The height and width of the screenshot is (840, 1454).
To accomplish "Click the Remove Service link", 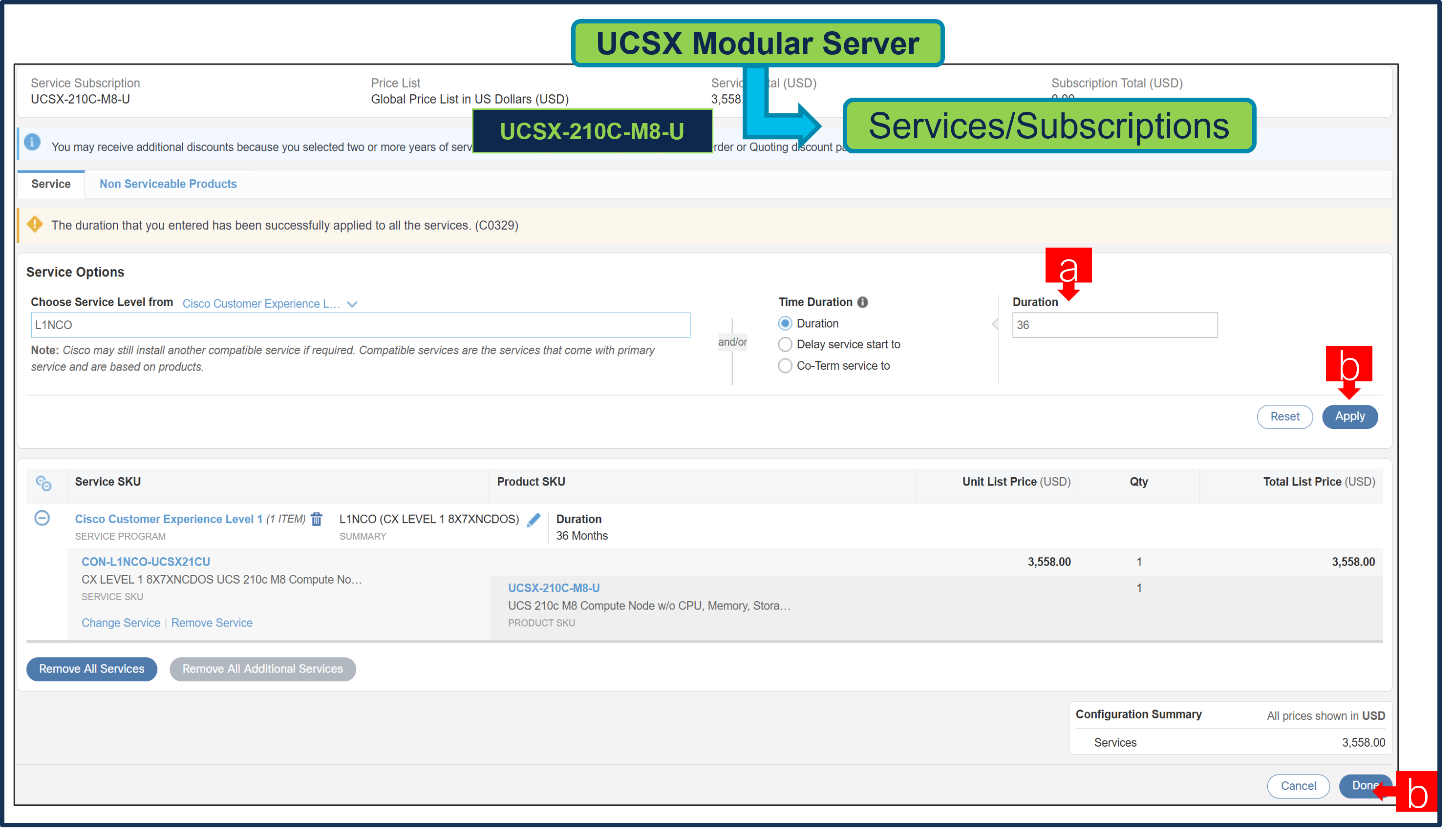I will (x=214, y=629).
